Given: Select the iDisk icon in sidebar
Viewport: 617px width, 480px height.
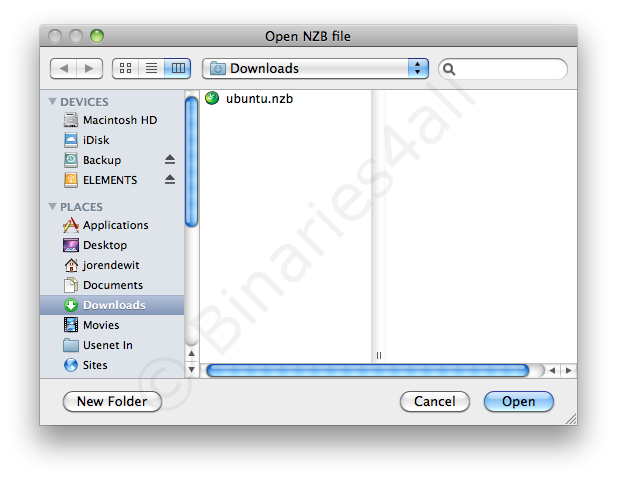Looking at the screenshot, I should click(71, 140).
